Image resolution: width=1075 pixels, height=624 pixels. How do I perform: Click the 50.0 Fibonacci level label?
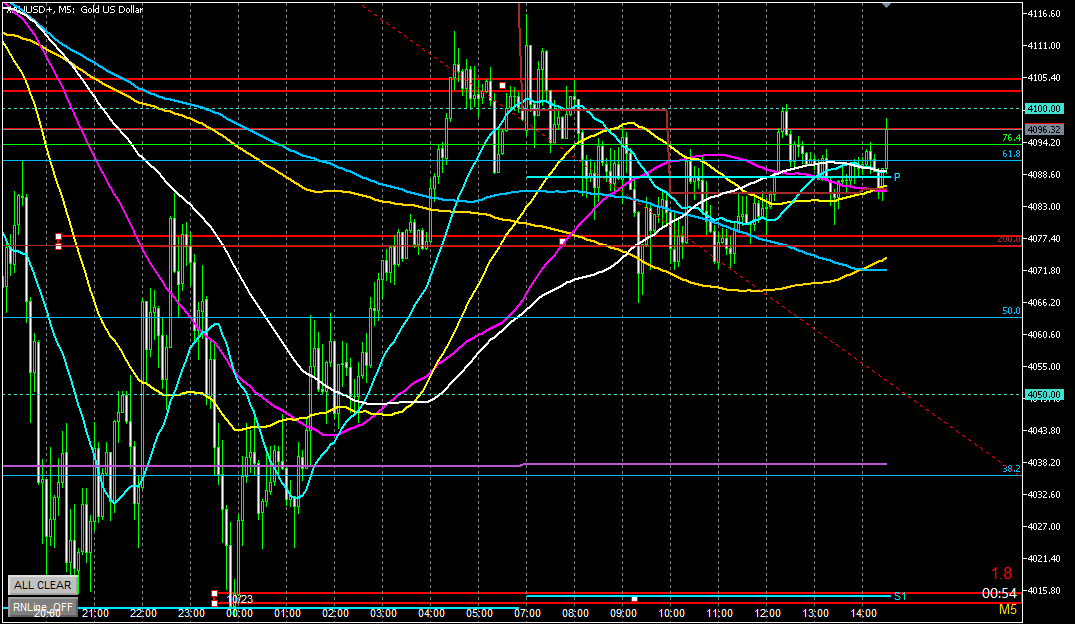click(1010, 311)
